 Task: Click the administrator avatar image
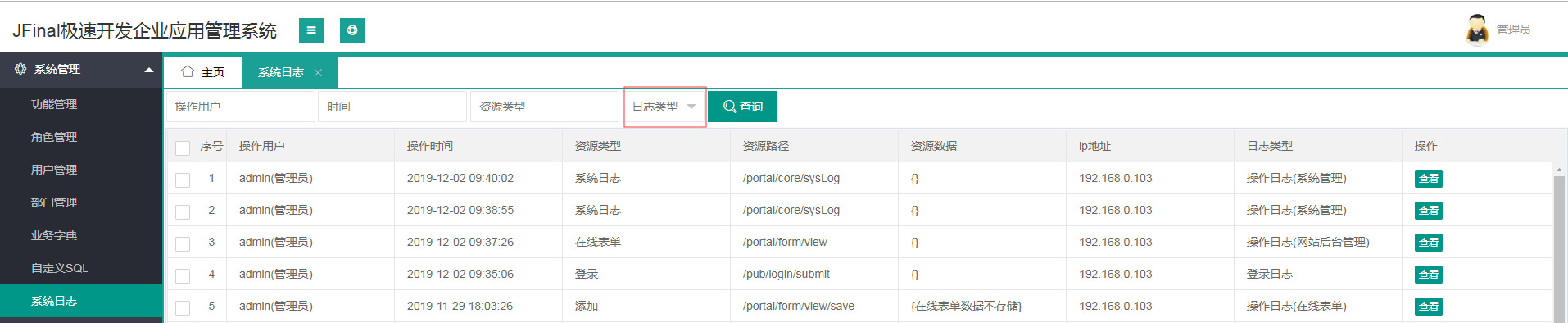[1477, 30]
